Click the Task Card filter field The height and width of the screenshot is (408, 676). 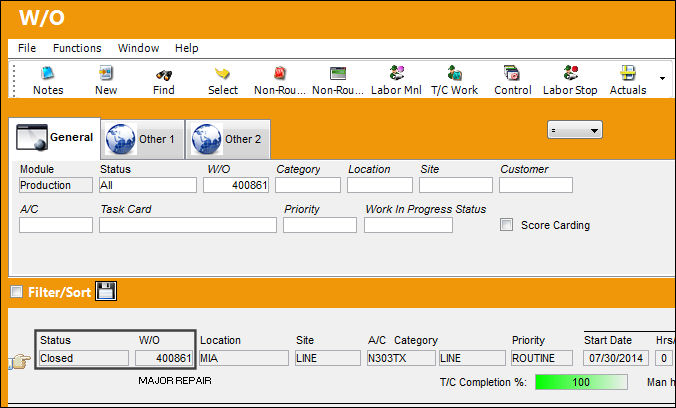(x=188, y=225)
